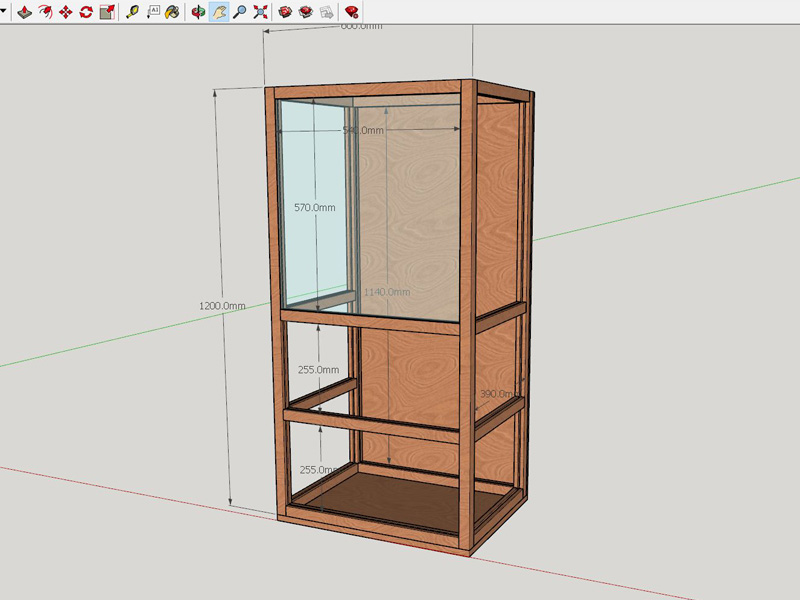Click the 1200.0mm height dimension
Screen dimensions: 800x600
click(222, 306)
